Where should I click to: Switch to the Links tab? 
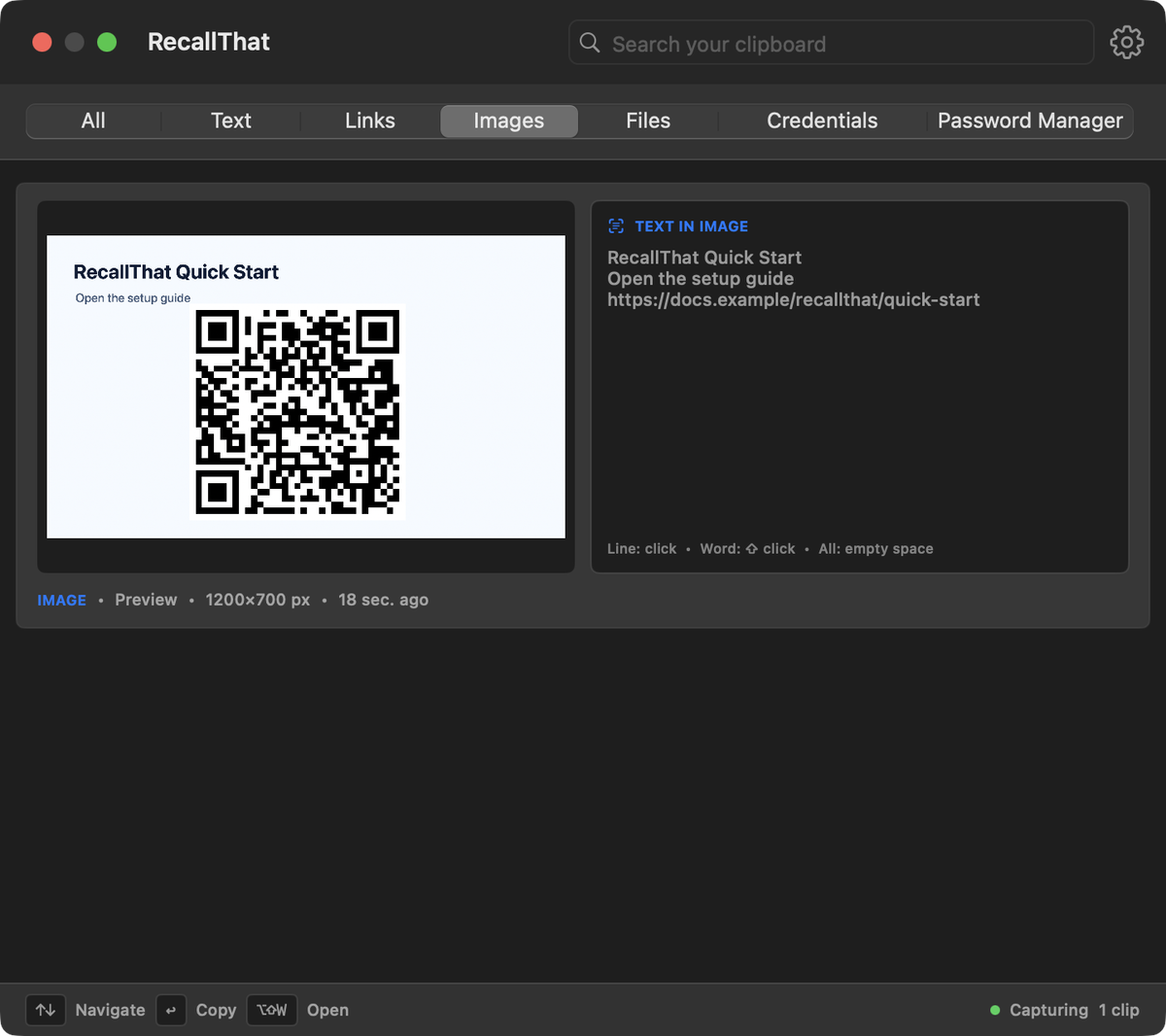pos(370,121)
